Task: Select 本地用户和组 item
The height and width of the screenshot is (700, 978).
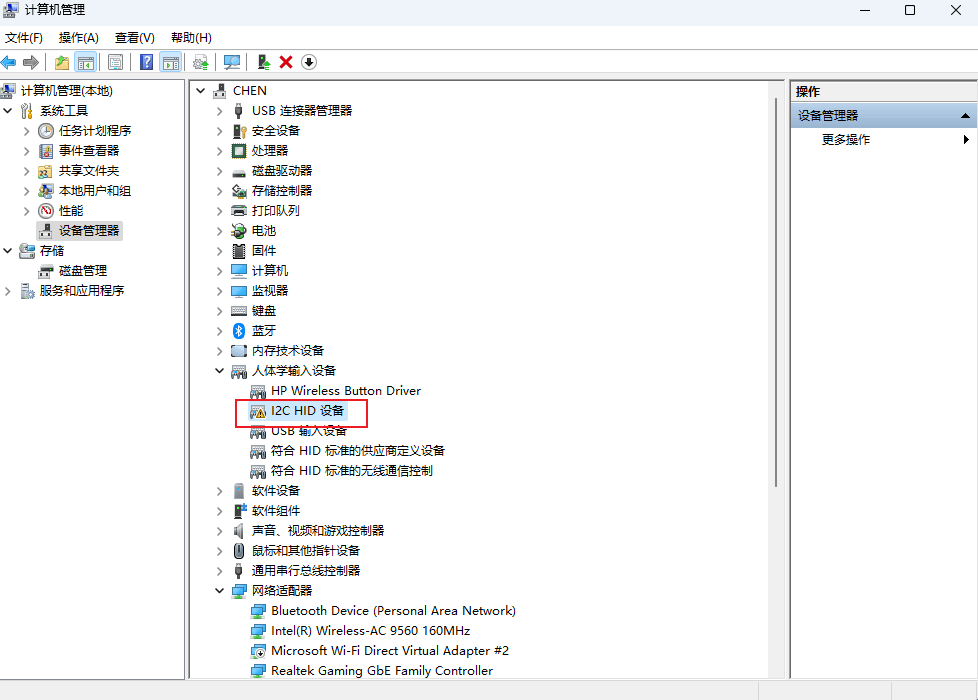Action: coord(95,191)
